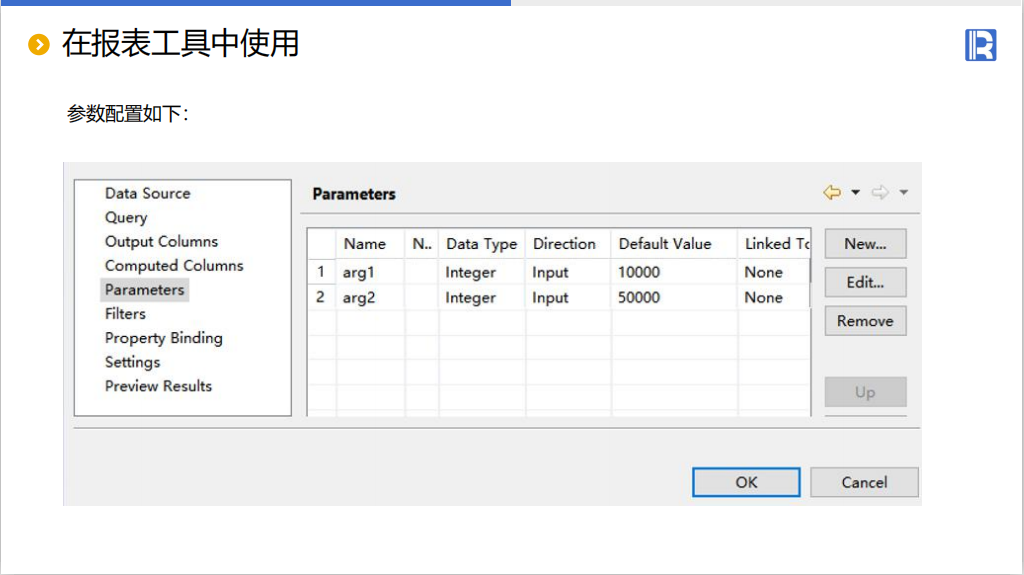Show the Preview Results page

[158, 386]
